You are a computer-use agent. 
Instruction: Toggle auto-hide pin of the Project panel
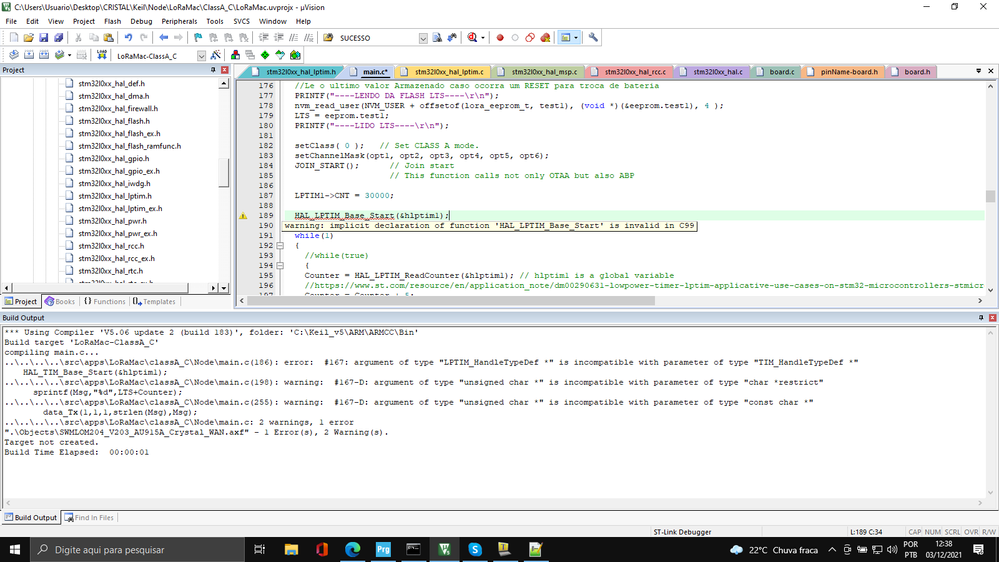coord(213,70)
